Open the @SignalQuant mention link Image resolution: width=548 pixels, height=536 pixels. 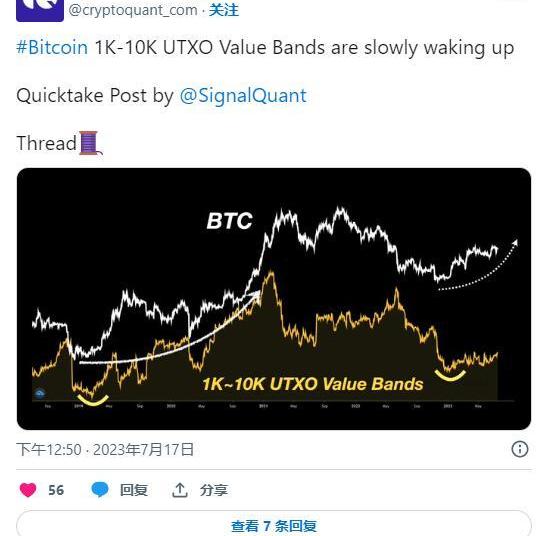coord(243,95)
